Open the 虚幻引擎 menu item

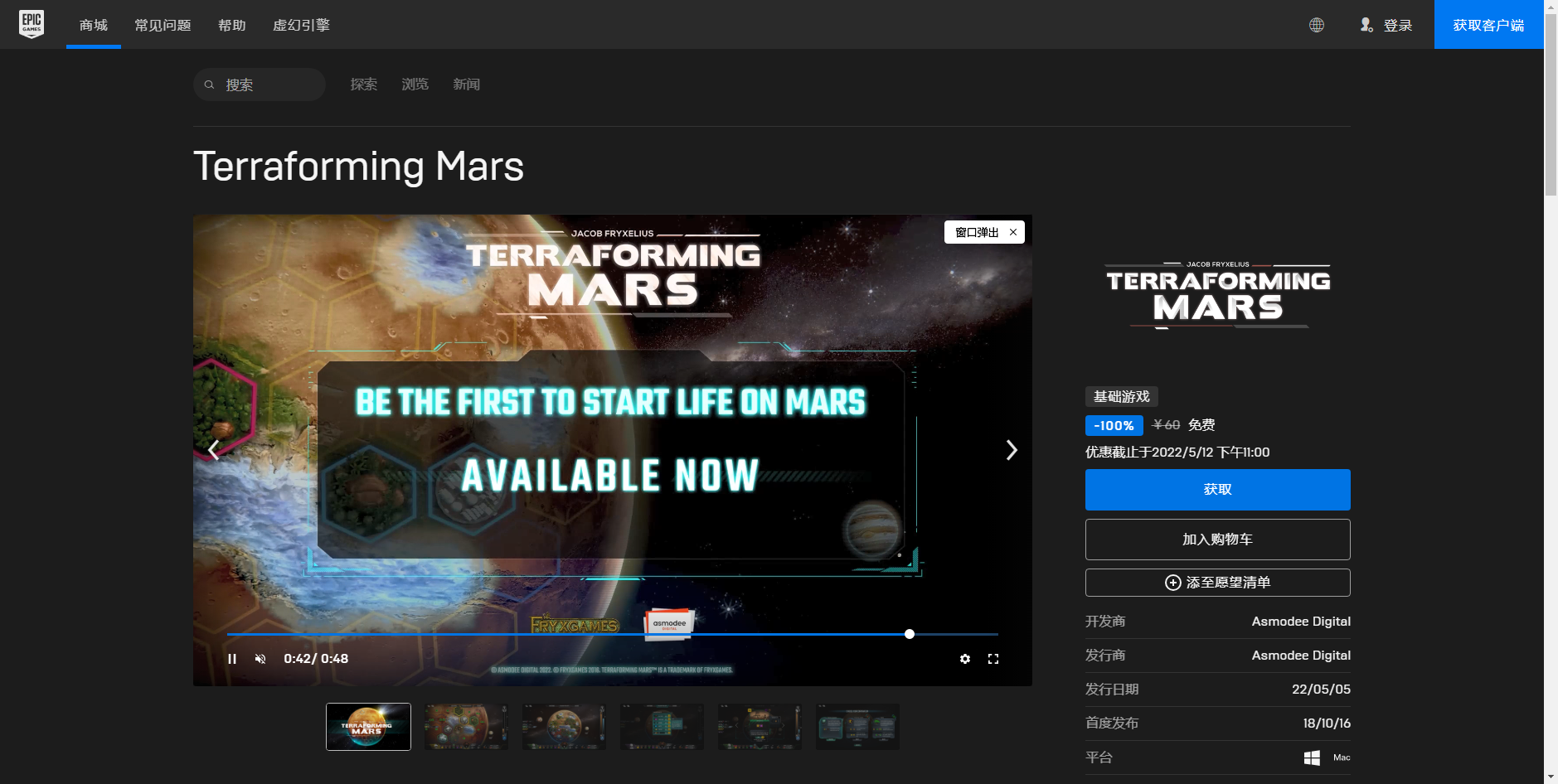(x=300, y=25)
